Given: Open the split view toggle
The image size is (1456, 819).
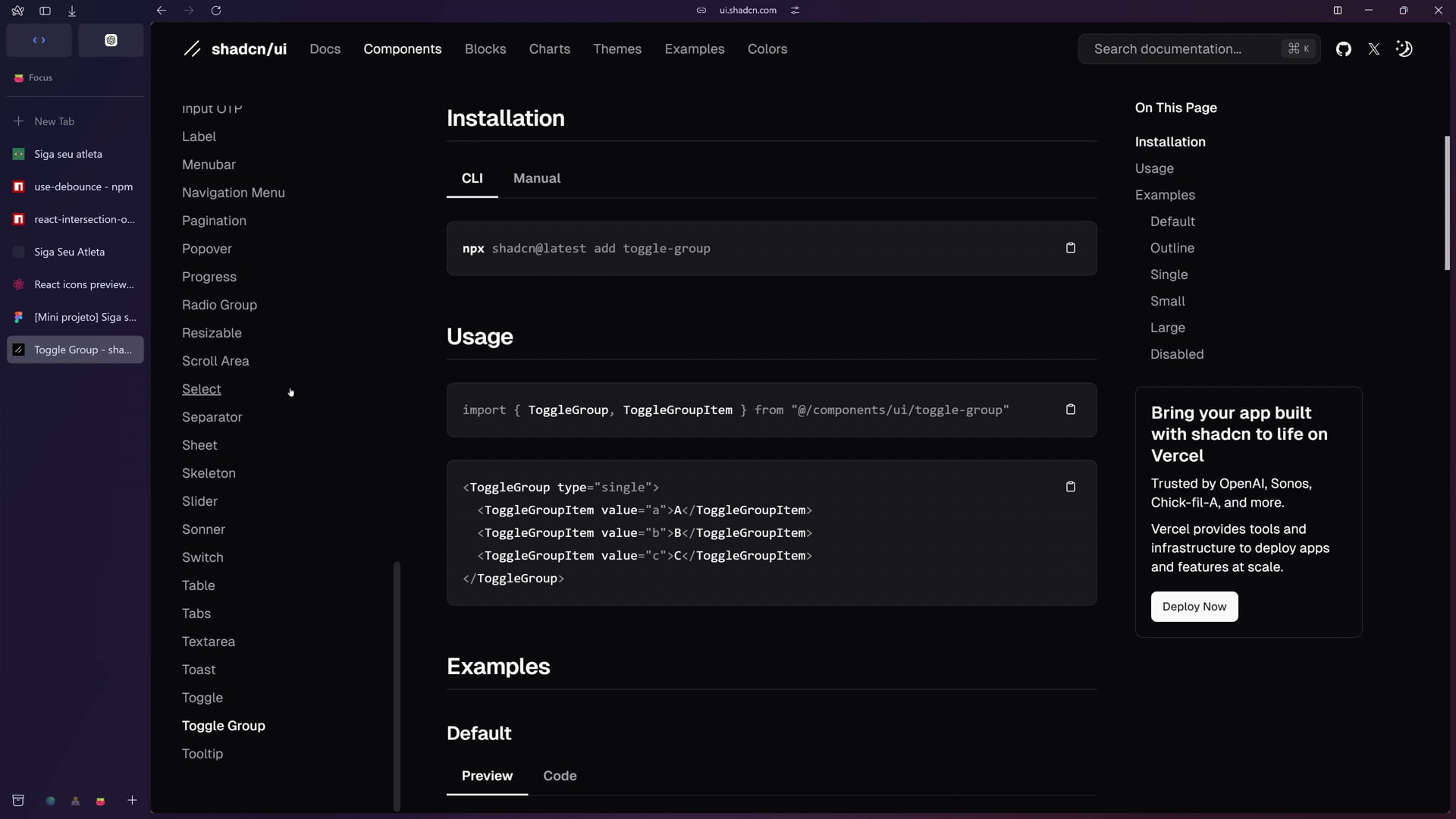Looking at the screenshot, I should click(1337, 11).
